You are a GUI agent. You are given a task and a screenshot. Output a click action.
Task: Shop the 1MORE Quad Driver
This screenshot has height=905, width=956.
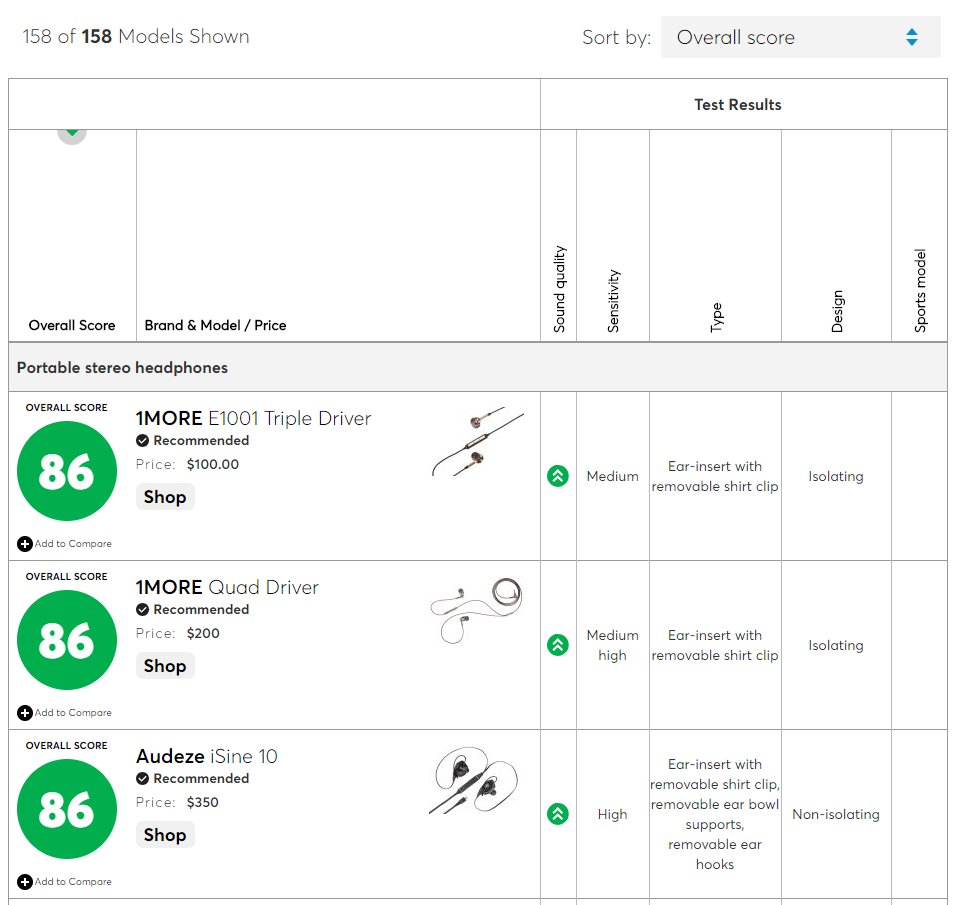click(165, 665)
